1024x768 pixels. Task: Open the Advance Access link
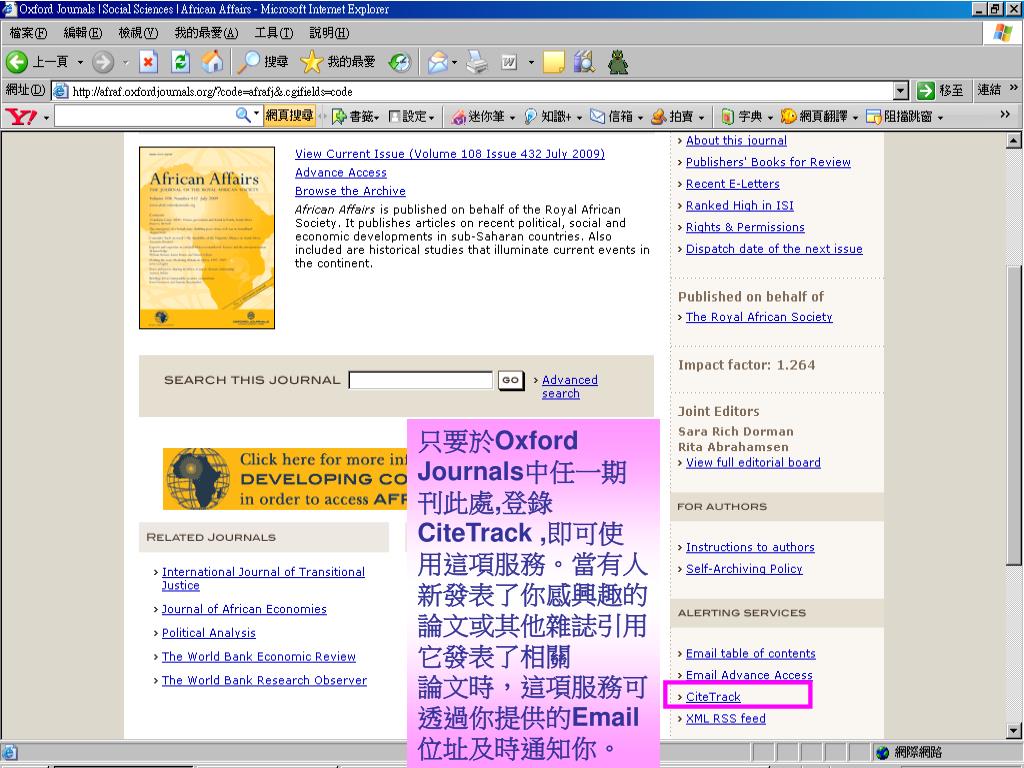341,172
